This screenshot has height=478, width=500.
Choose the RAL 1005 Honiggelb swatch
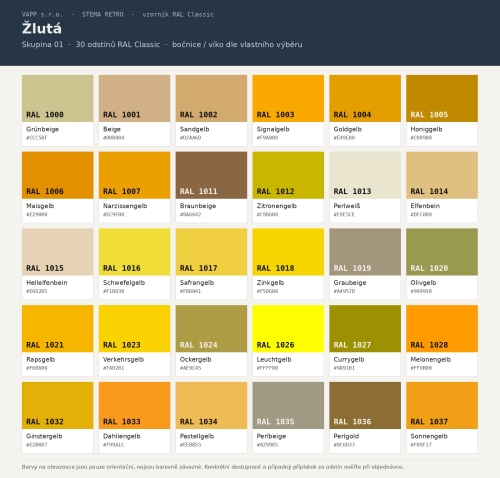pyautogui.click(x=442, y=110)
